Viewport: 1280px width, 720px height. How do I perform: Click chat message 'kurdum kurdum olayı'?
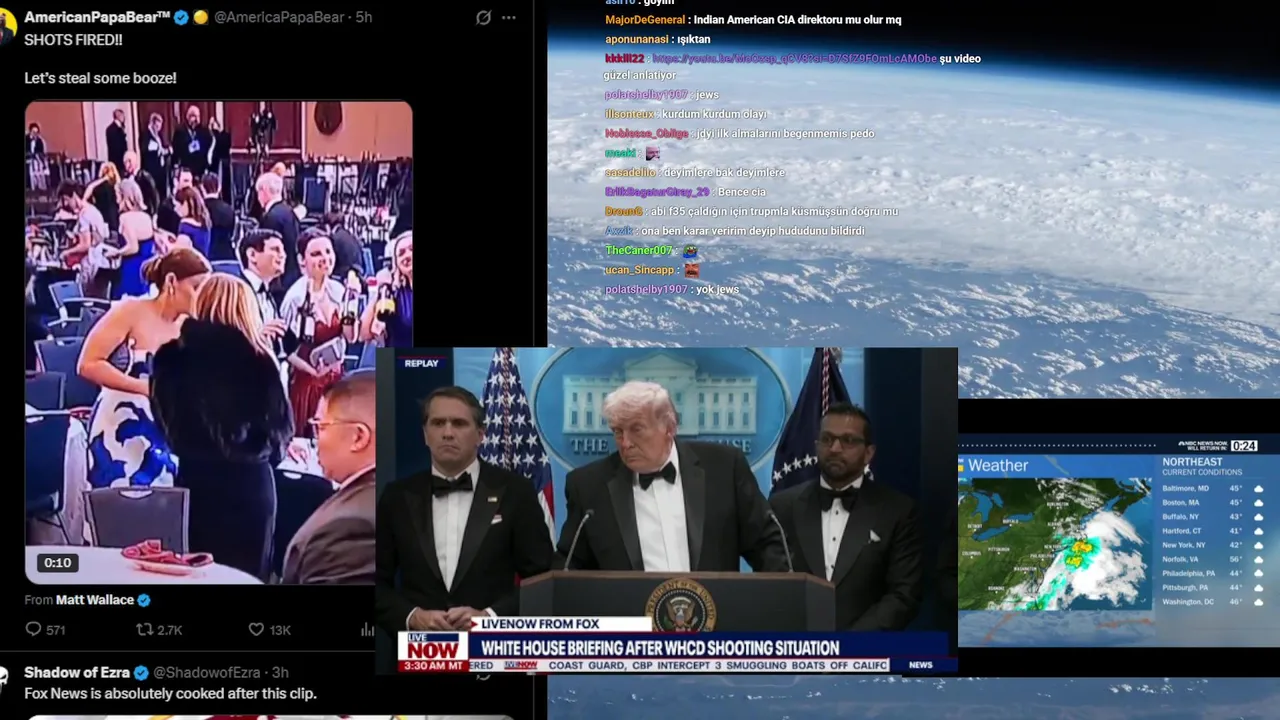714,114
